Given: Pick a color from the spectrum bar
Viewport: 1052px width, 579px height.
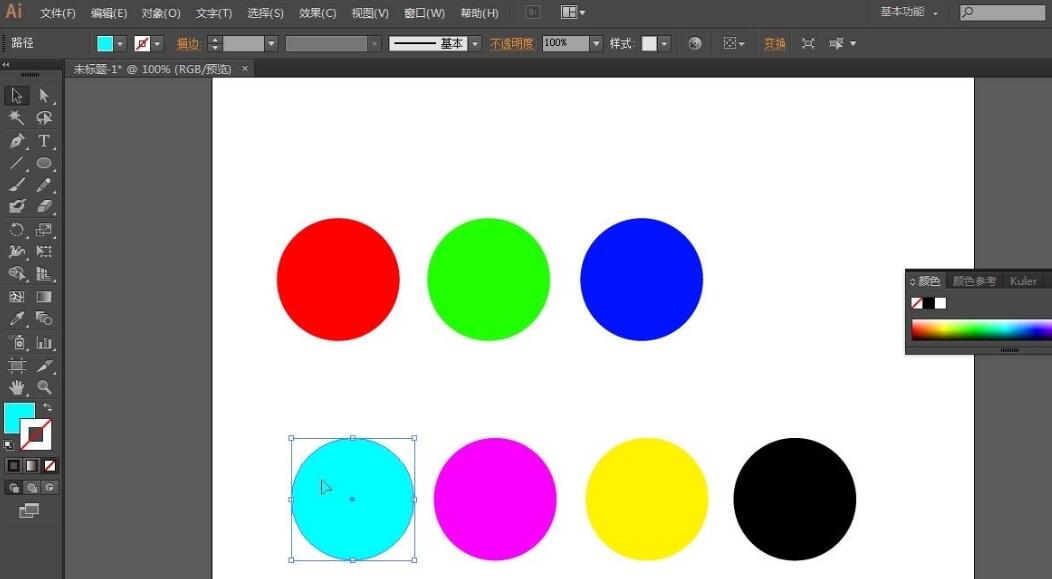Looking at the screenshot, I should point(980,330).
